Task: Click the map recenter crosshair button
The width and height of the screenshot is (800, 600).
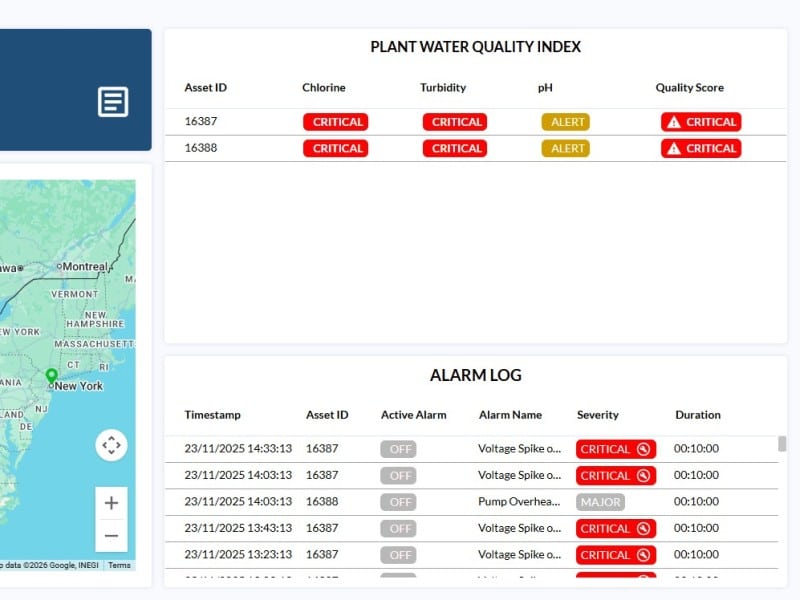Action: [x=111, y=445]
